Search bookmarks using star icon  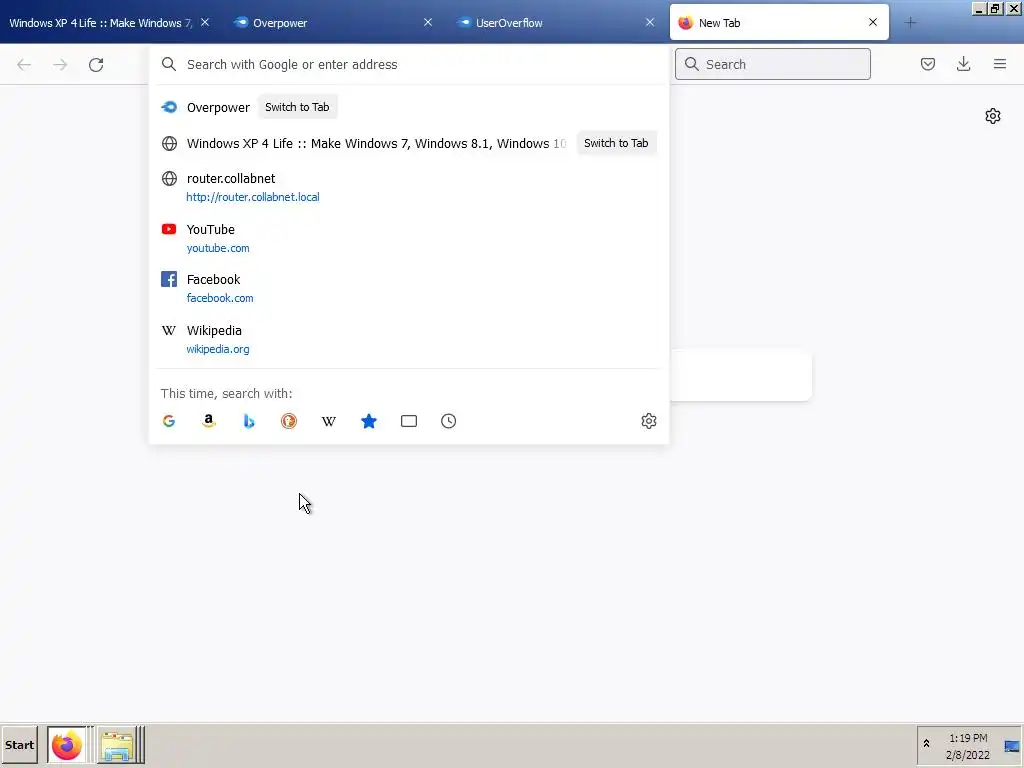[369, 421]
